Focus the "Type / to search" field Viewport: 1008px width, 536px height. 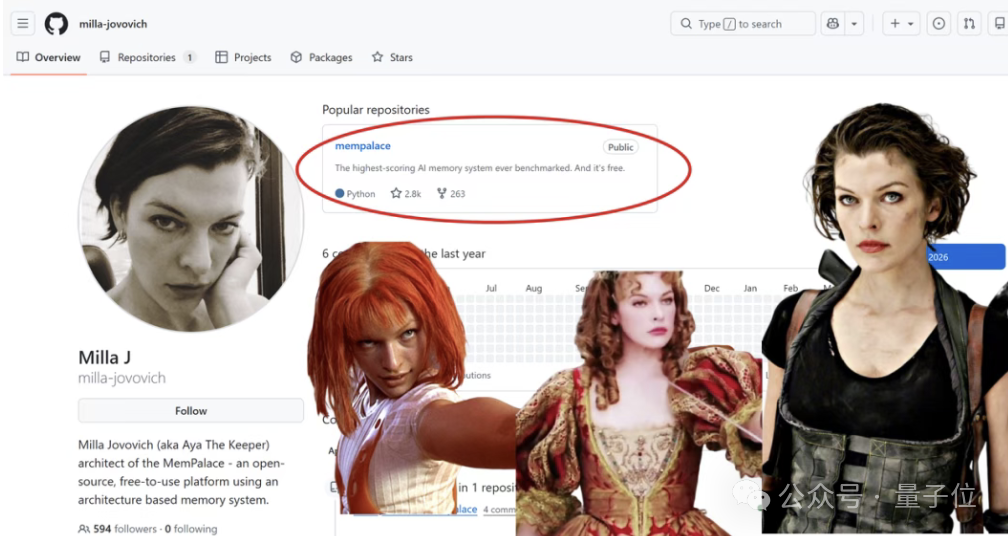coord(742,24)
